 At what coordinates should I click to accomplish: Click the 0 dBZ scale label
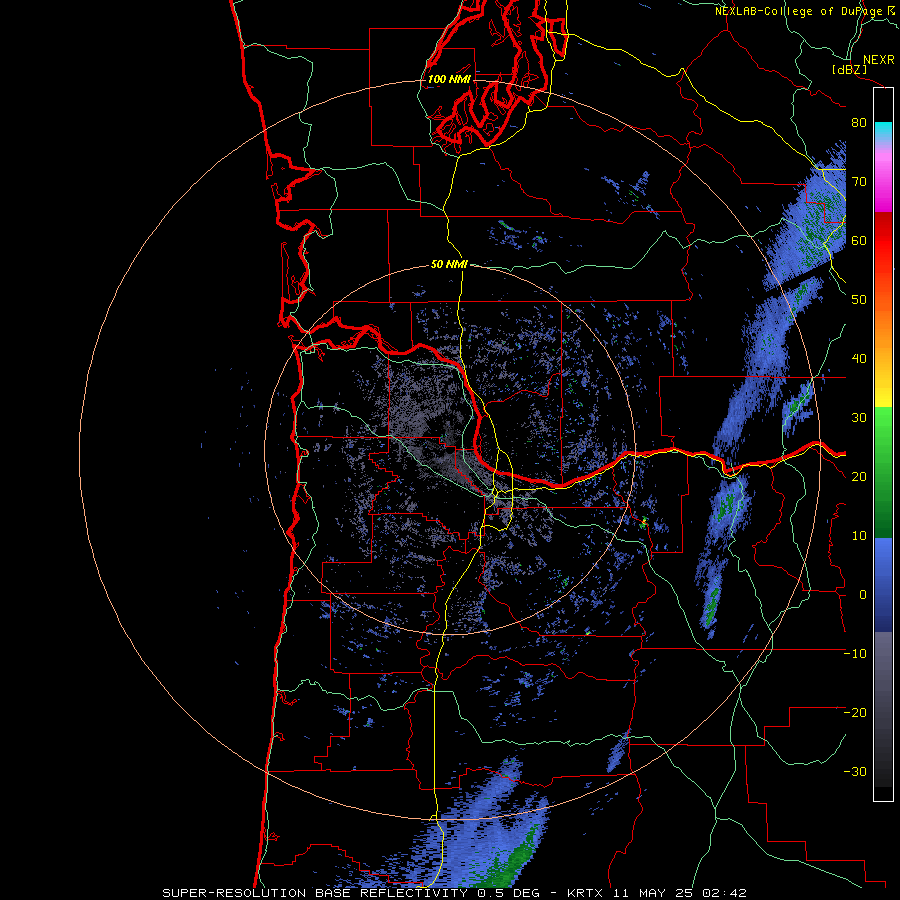[863, 595]
